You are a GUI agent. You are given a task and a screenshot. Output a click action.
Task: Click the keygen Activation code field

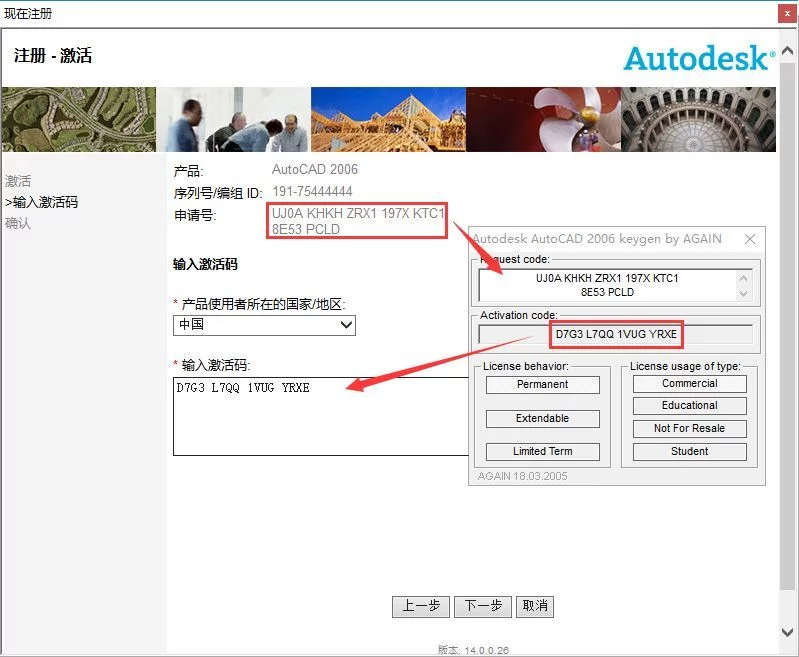click(615, 334)
